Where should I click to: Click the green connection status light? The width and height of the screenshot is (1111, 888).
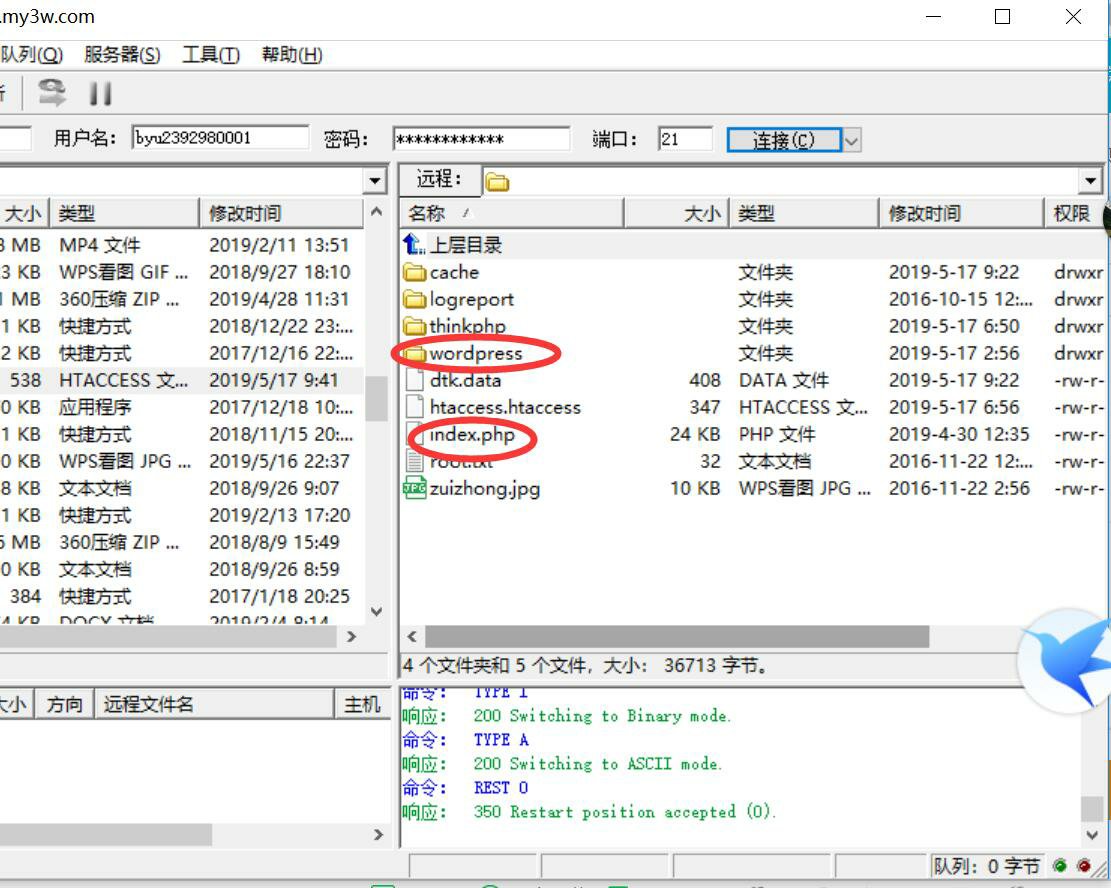[x=1059, y=866]
